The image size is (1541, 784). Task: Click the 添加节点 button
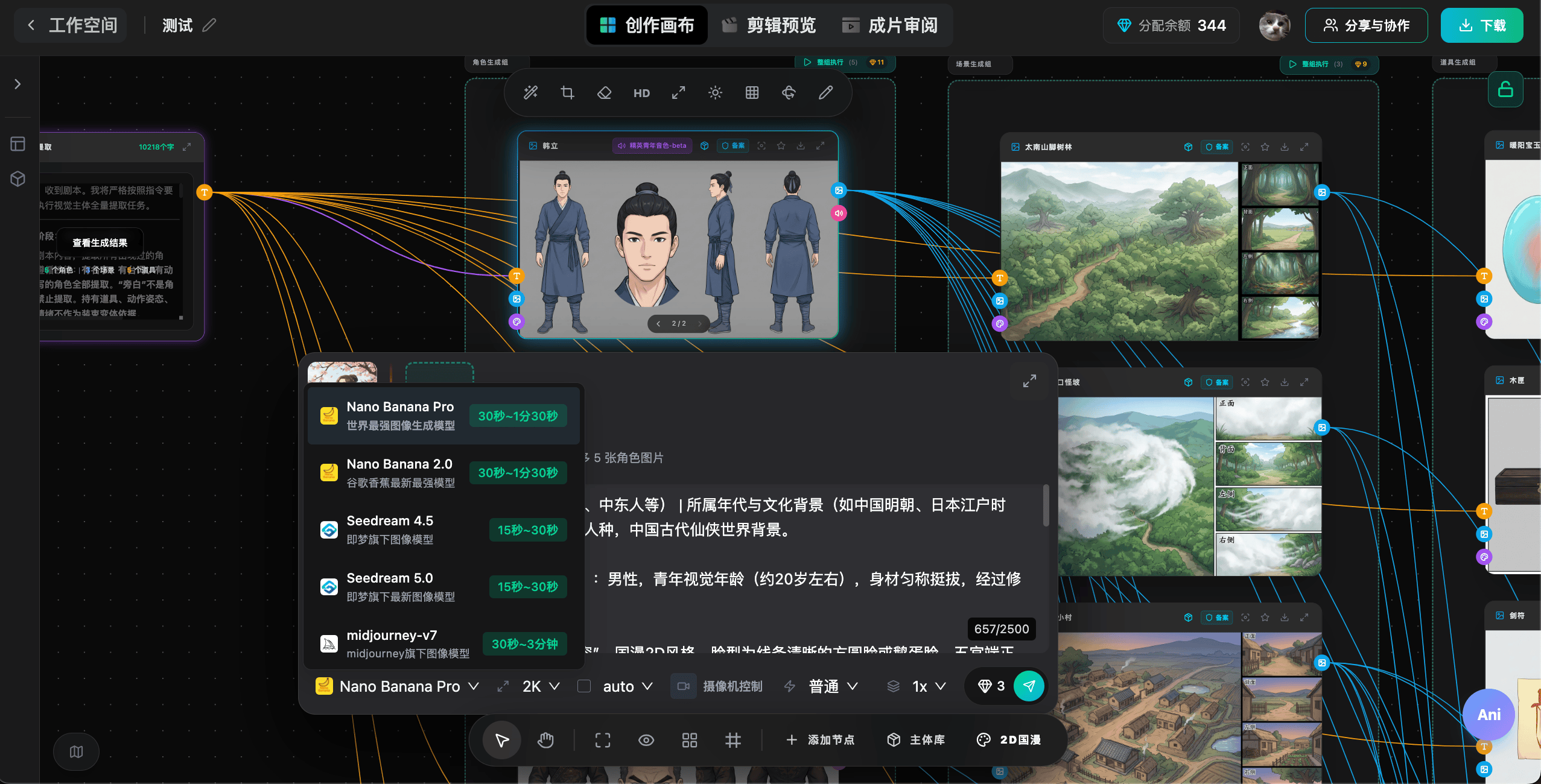(x=820, y=740)
